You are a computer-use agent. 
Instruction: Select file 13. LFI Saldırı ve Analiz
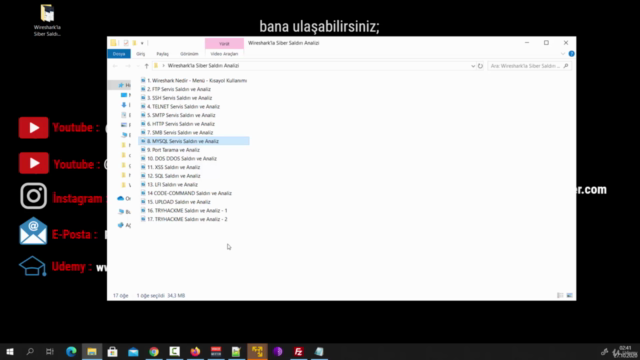[x=169, y=184]
